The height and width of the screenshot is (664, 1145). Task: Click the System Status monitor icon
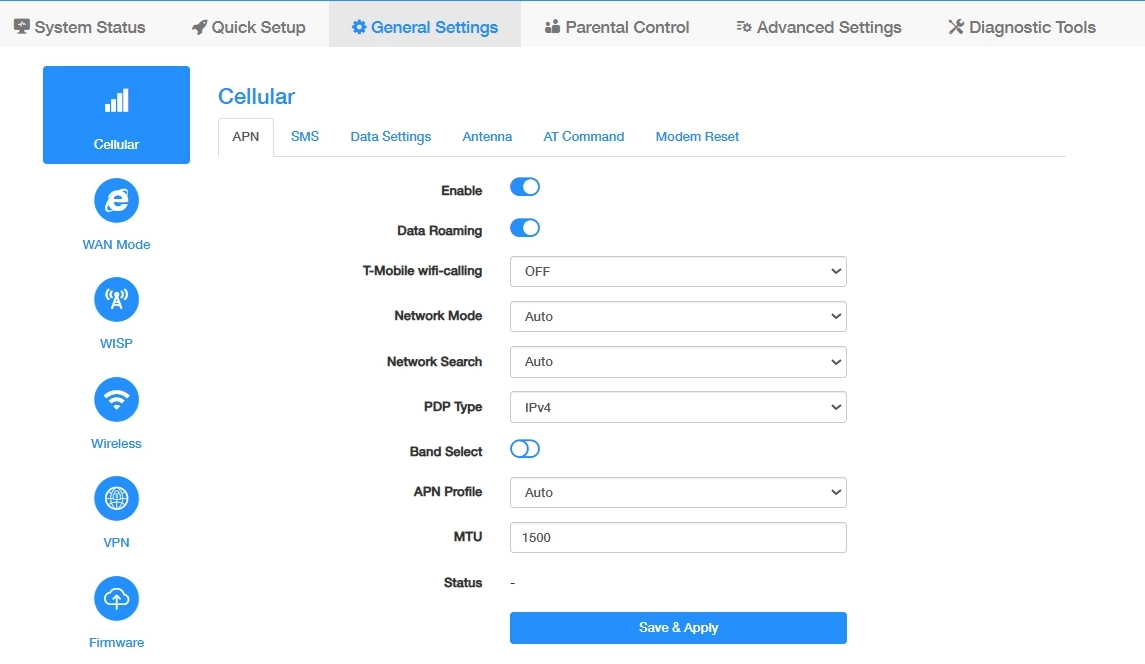(22, 27)
